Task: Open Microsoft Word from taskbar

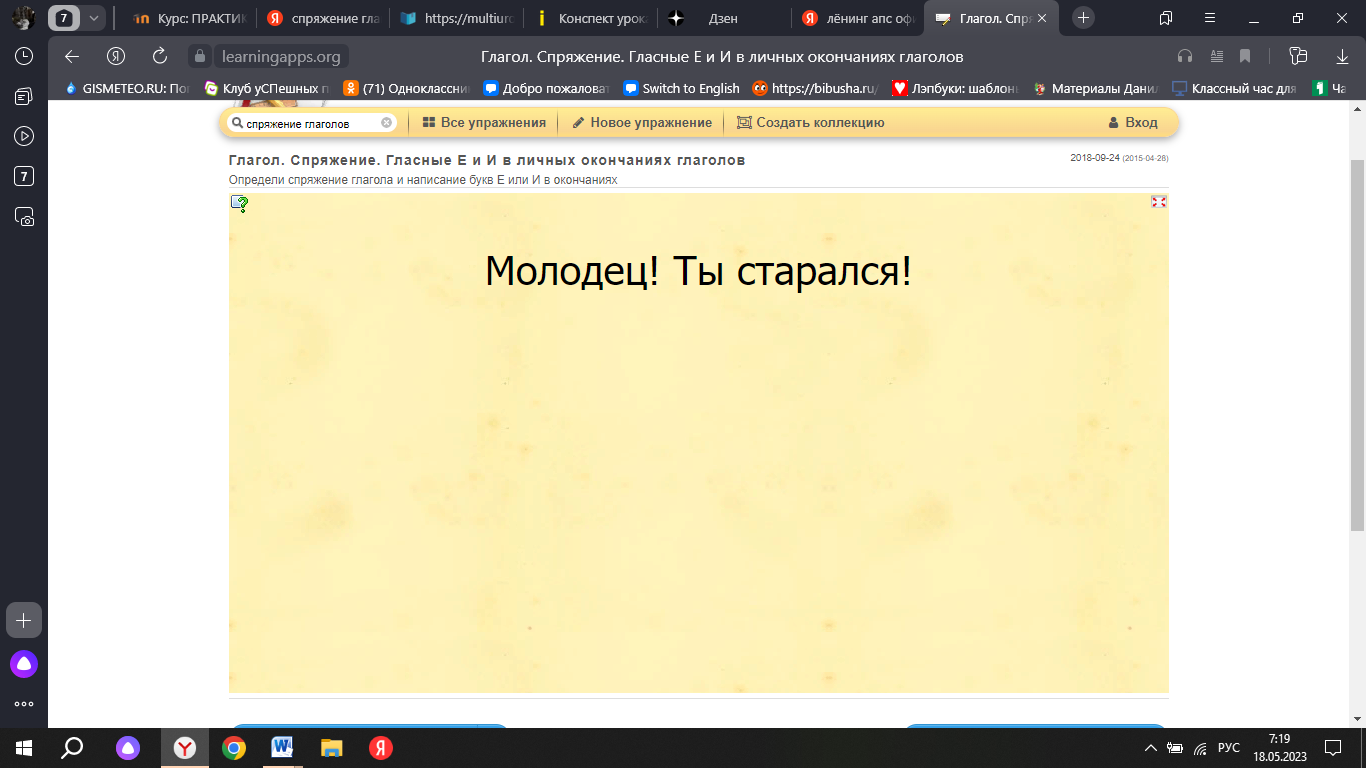Action: [283, 747]
